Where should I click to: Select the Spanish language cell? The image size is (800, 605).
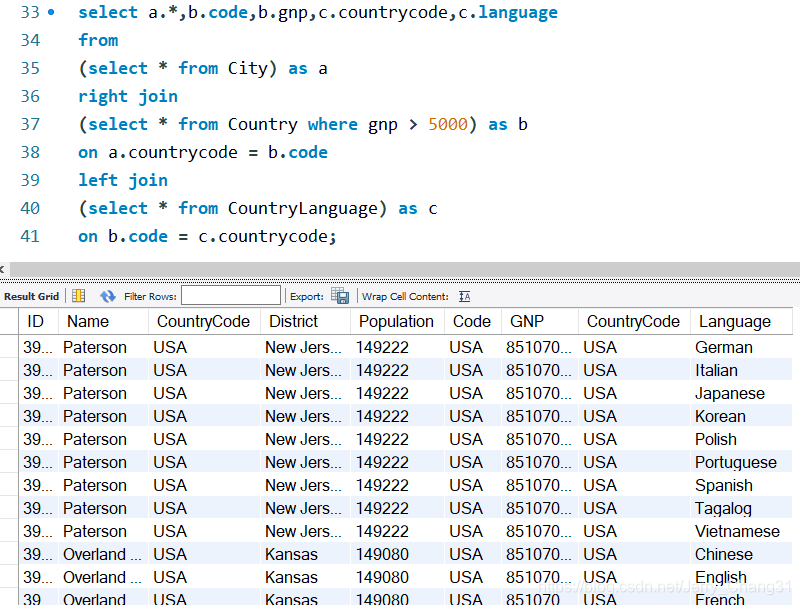pos(741,485)
